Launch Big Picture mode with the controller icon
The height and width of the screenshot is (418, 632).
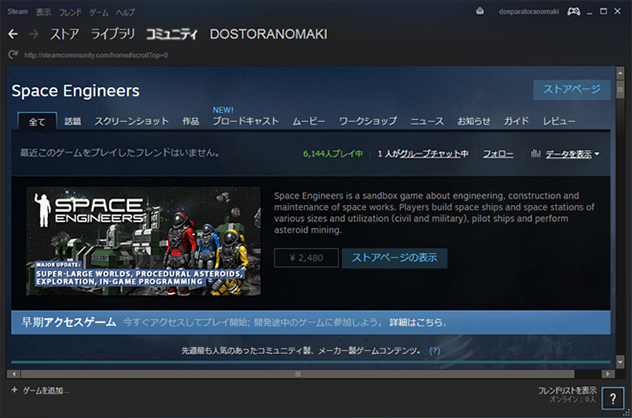click(574, 11)
